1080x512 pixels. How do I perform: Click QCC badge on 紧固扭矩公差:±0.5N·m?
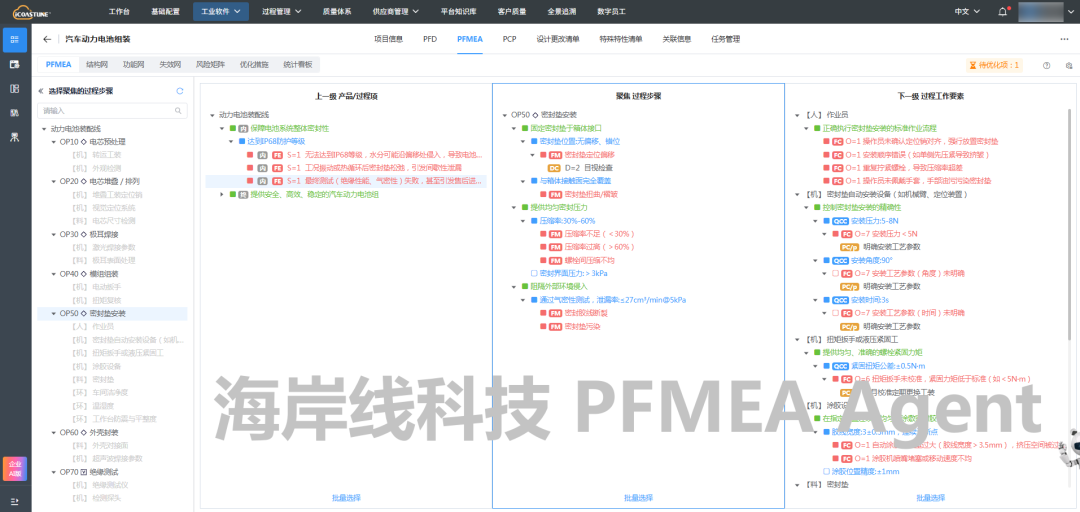(840, 366)
